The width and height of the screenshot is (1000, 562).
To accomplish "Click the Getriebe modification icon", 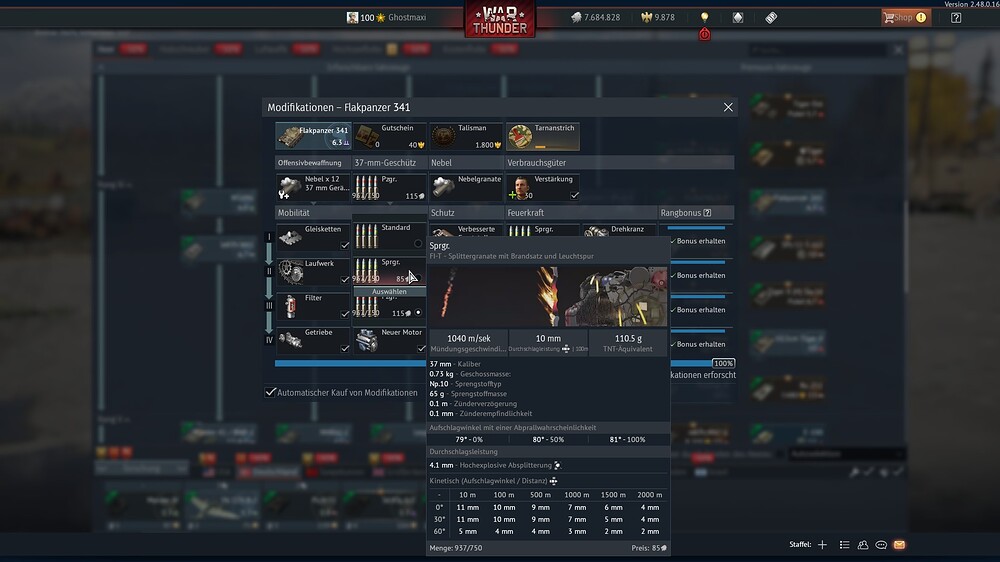I will tap(291, 341).
